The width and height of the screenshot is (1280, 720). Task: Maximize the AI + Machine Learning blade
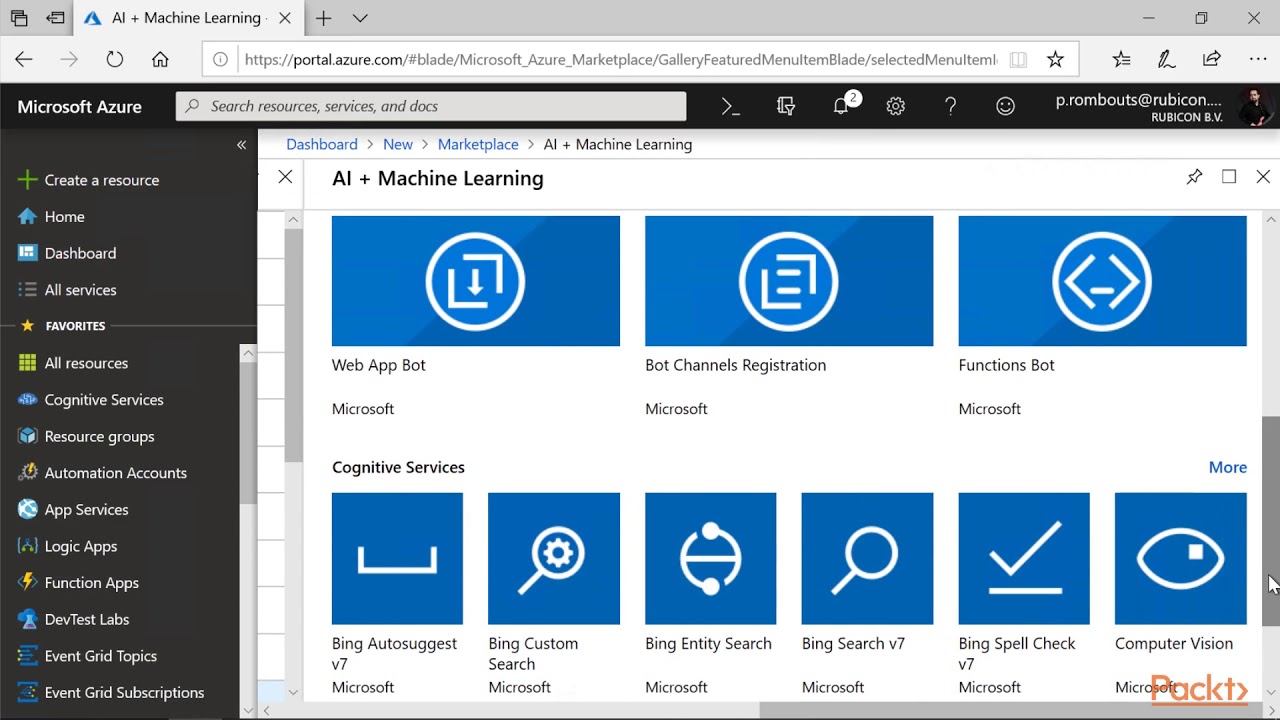pyautogui.click(x=1229, y=177)
